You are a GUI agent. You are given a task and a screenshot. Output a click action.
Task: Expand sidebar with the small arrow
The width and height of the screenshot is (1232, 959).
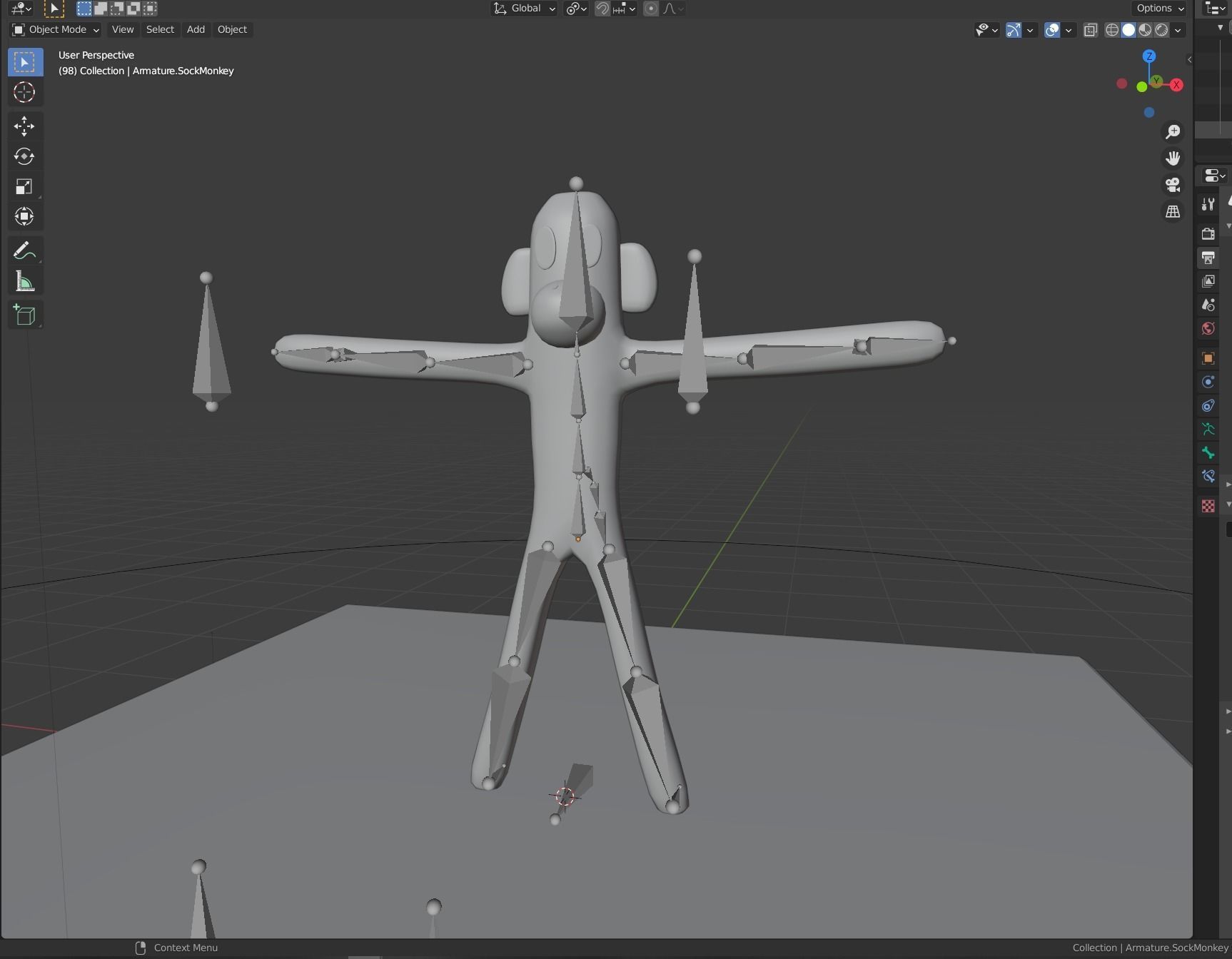click(x=1189, y=60)
